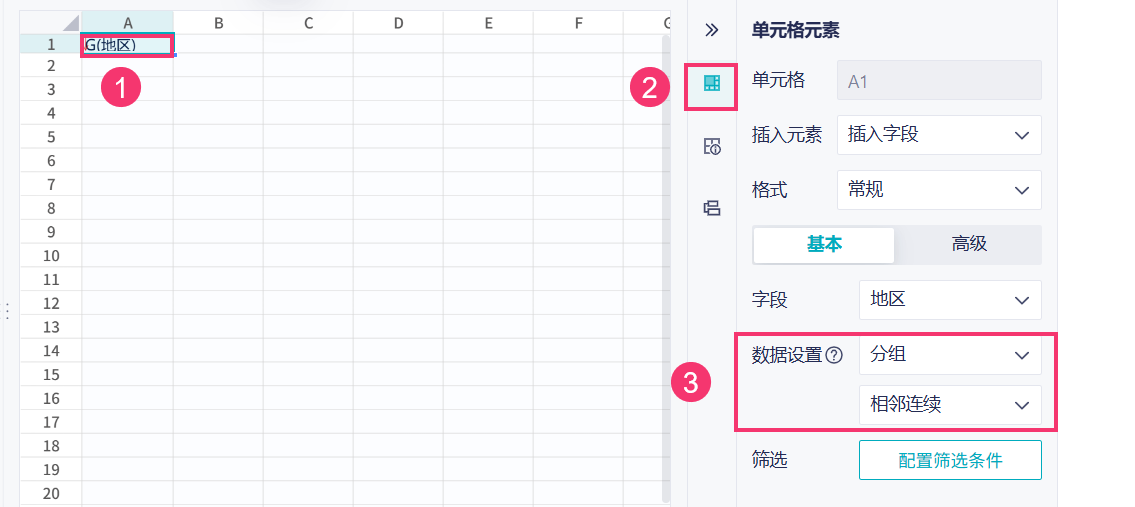Viewport: 1135px width, 507px height.
Task: Click the select-all corner of the grid
Action: pos(50,22)
